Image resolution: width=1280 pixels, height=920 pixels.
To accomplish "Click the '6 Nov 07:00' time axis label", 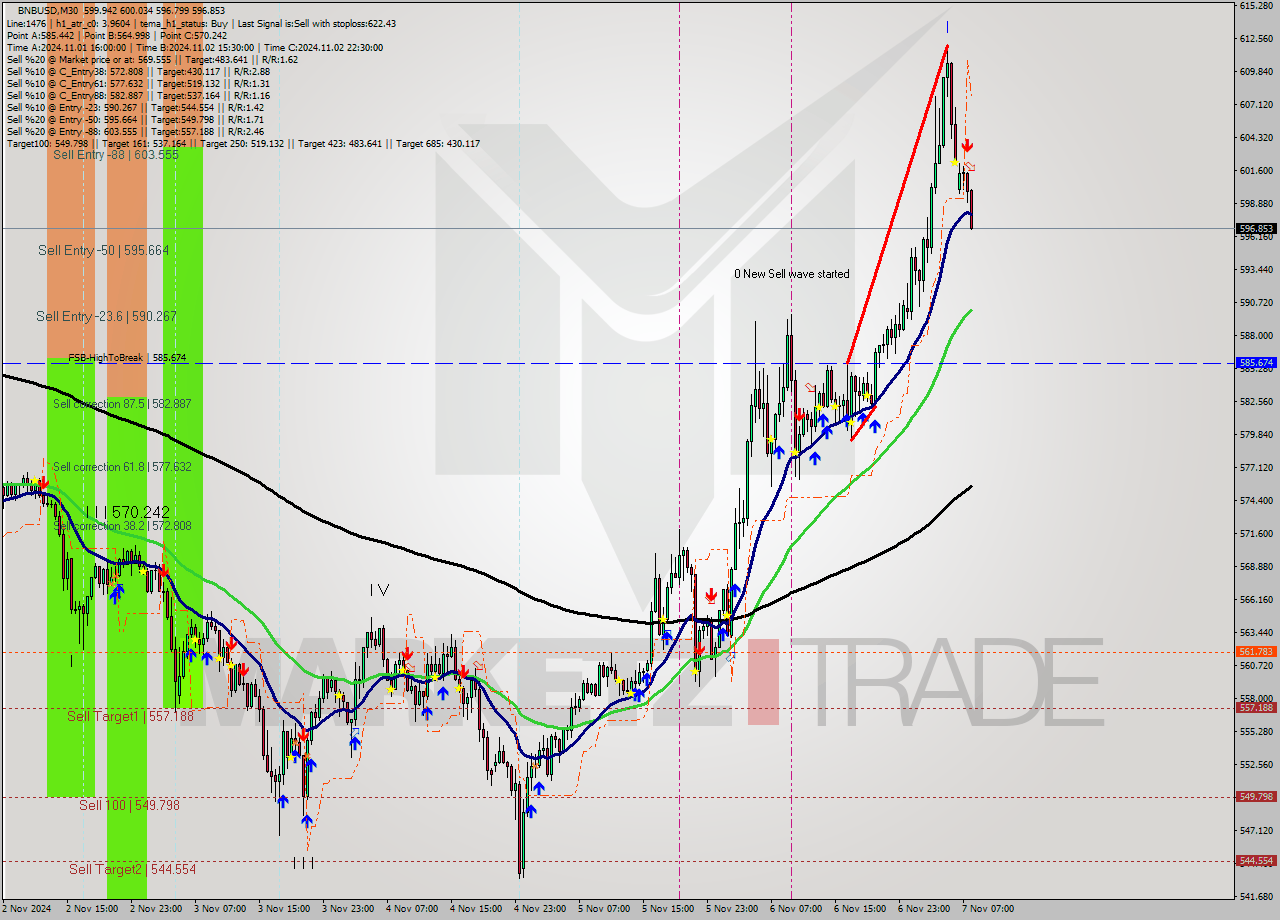I will tap(797, 909).
